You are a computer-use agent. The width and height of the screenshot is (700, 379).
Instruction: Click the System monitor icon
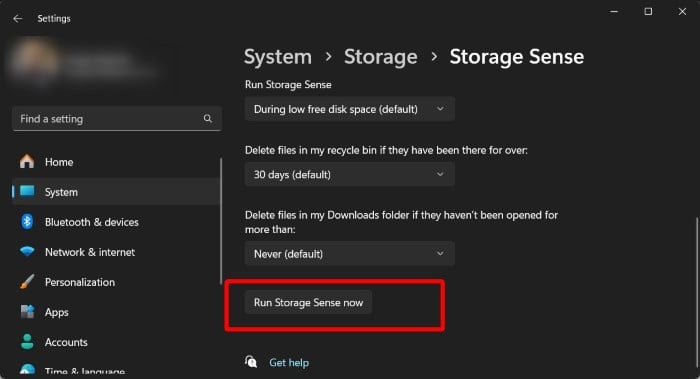click(x=27, y=191)
